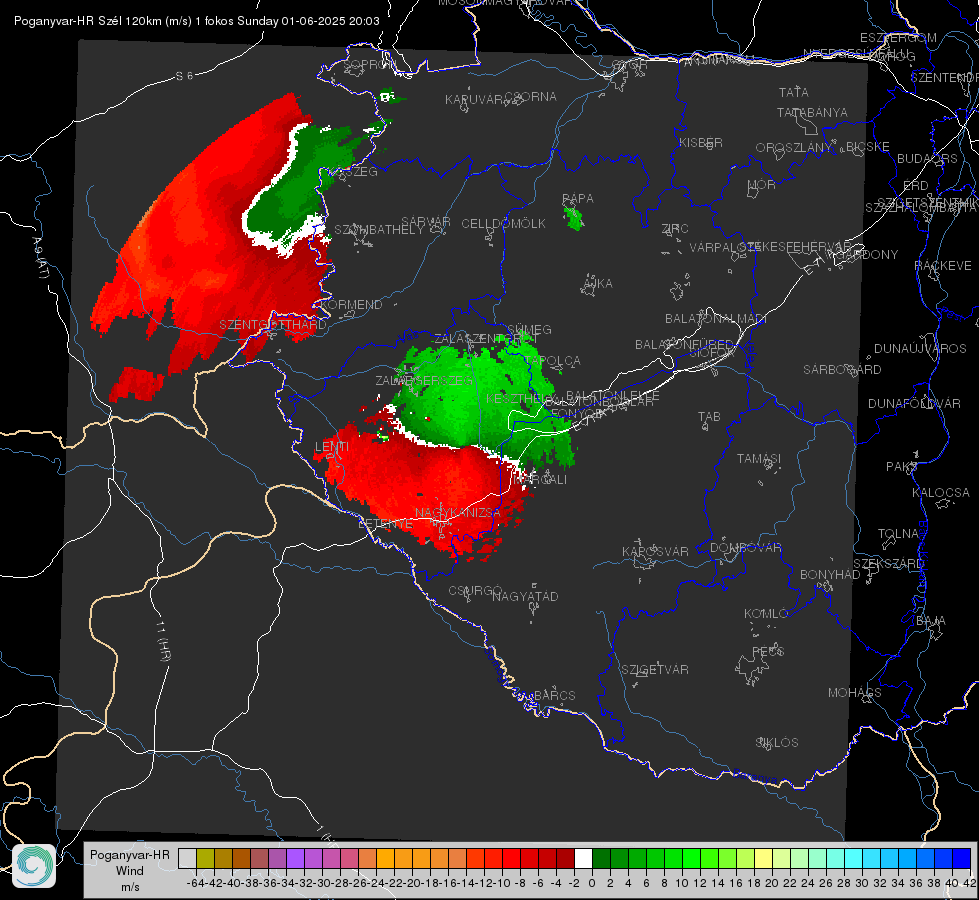This screenshot has width=979, height=900.
Task: Click the KOMLO town label
Action: [x=766, y=614]
